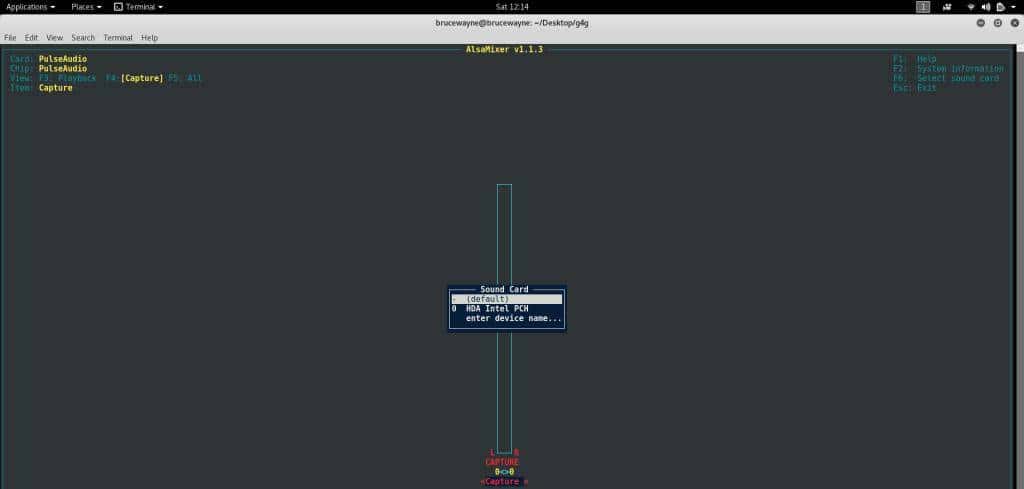This screenshot has height=489, width=1024.
Task: Click F6 Select sound card shortcut text
Action: [x=946, y=78]
